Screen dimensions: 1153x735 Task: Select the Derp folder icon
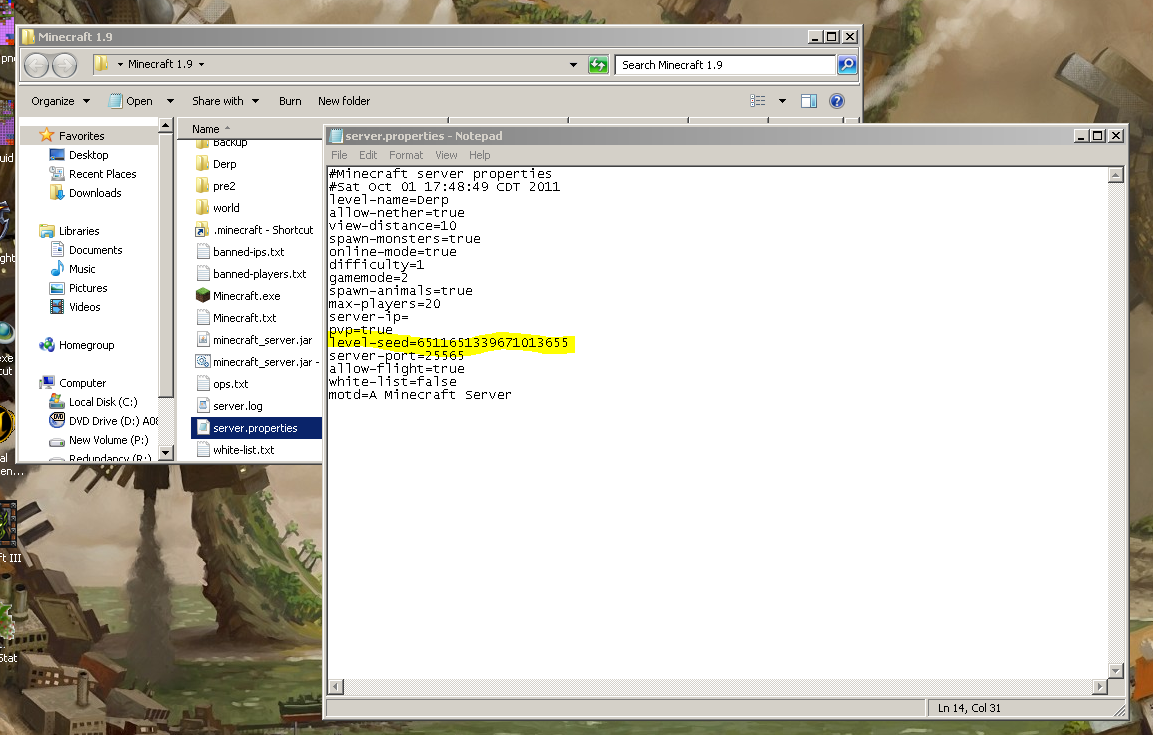tap(203, 164)
